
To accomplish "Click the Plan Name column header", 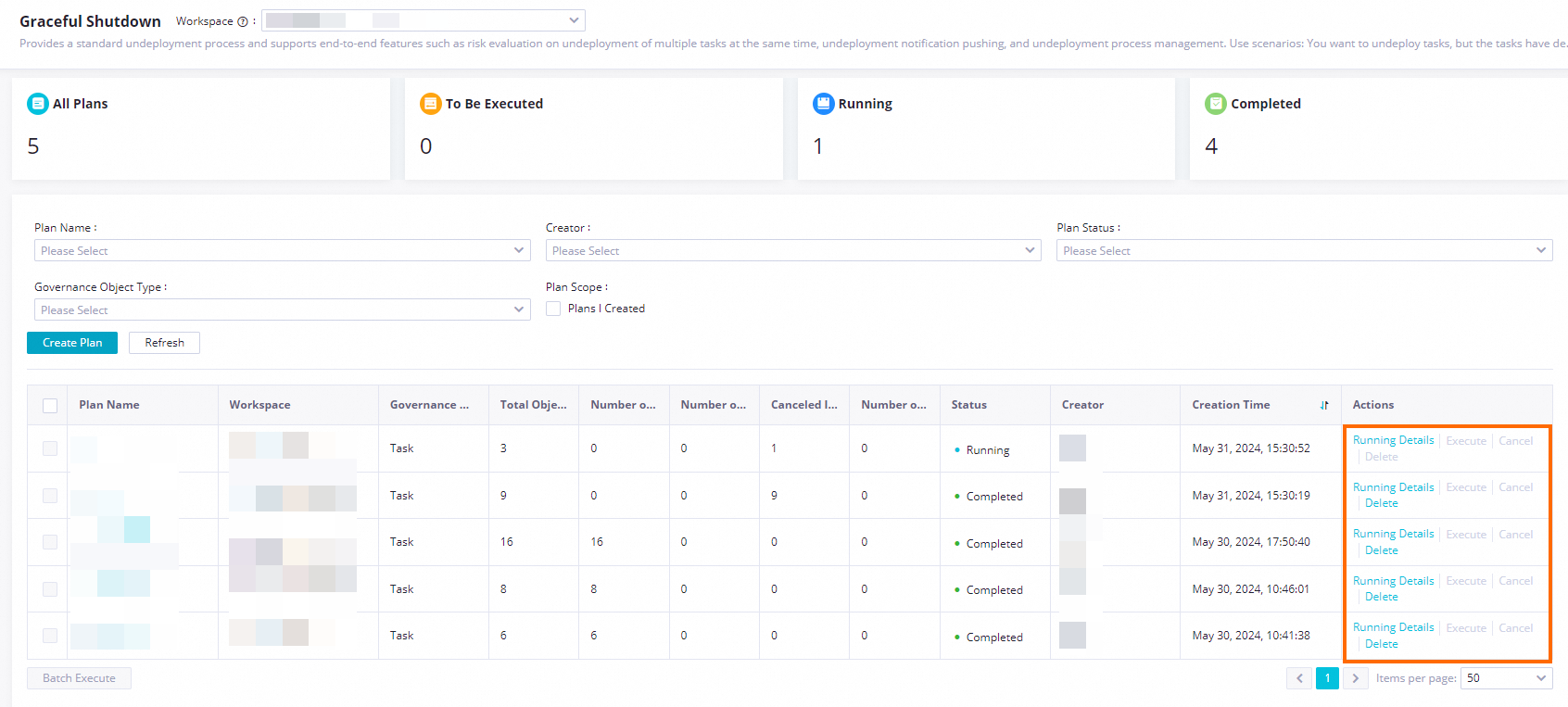I will click(109, 405).
